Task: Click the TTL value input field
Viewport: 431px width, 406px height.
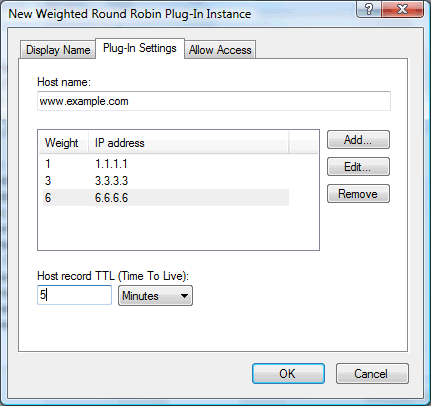Action: (74, 295)
